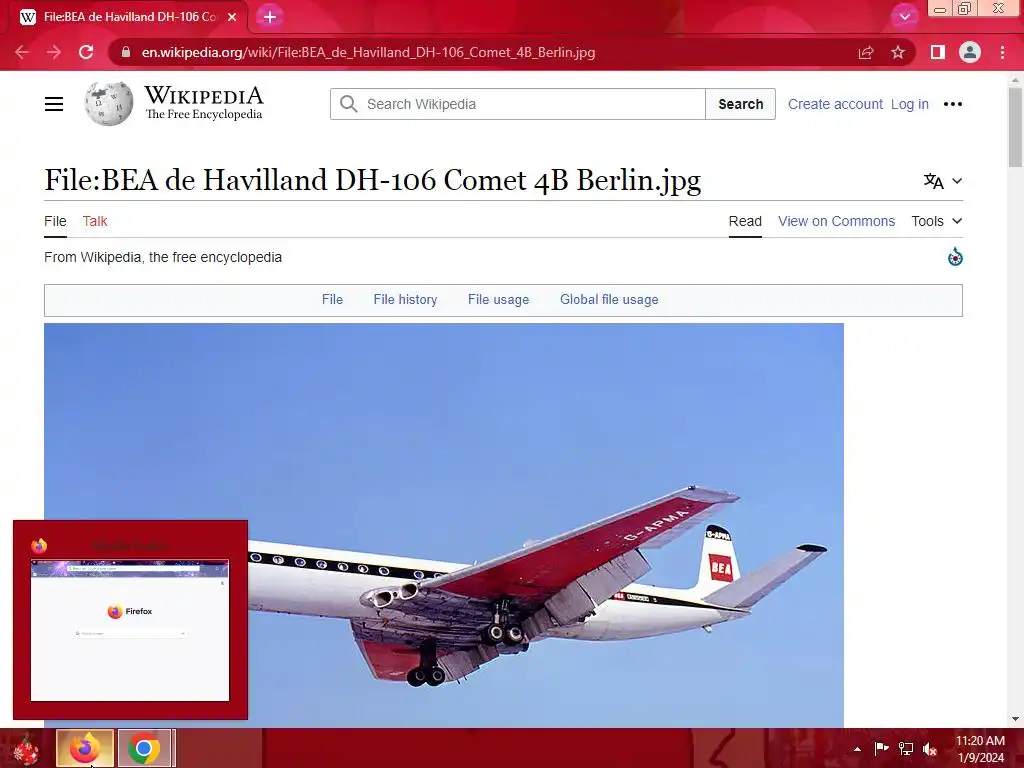The height and width of the screenshot is (768, 1024).
Task: Reload the current page
Action: 86,52
